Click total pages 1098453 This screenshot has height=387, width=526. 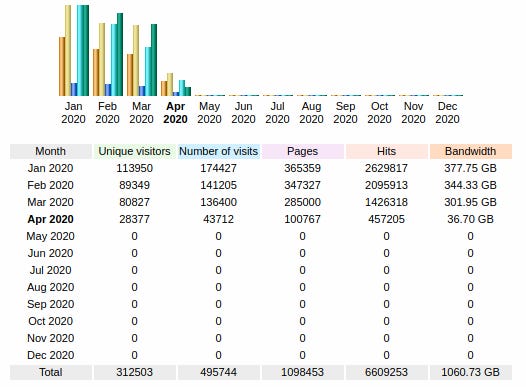pyautogui.click(x=303, y=372)
